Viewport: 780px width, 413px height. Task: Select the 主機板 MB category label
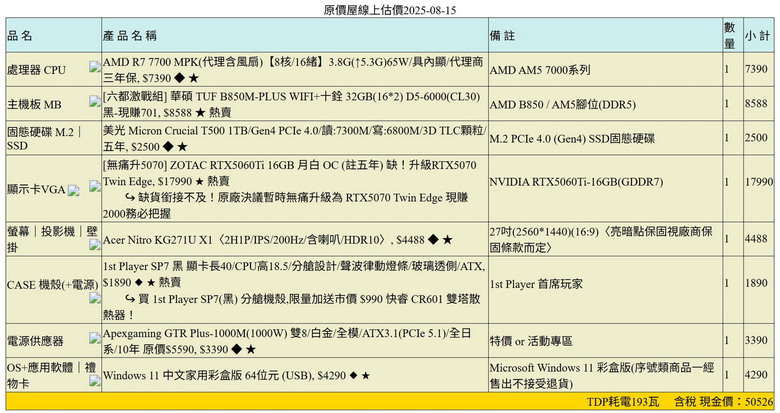[x=34, y=104]
